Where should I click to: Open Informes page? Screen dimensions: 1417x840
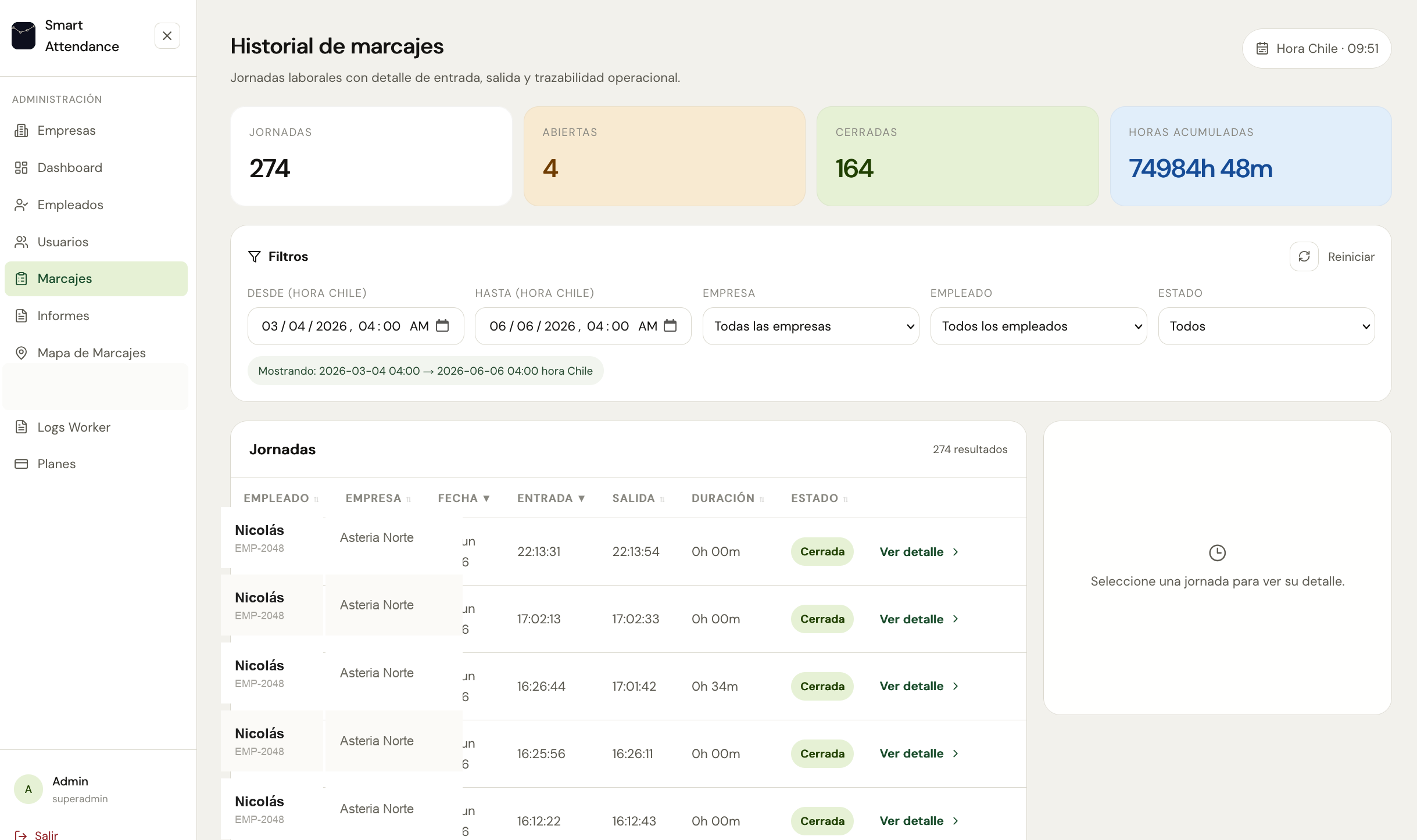96,316
